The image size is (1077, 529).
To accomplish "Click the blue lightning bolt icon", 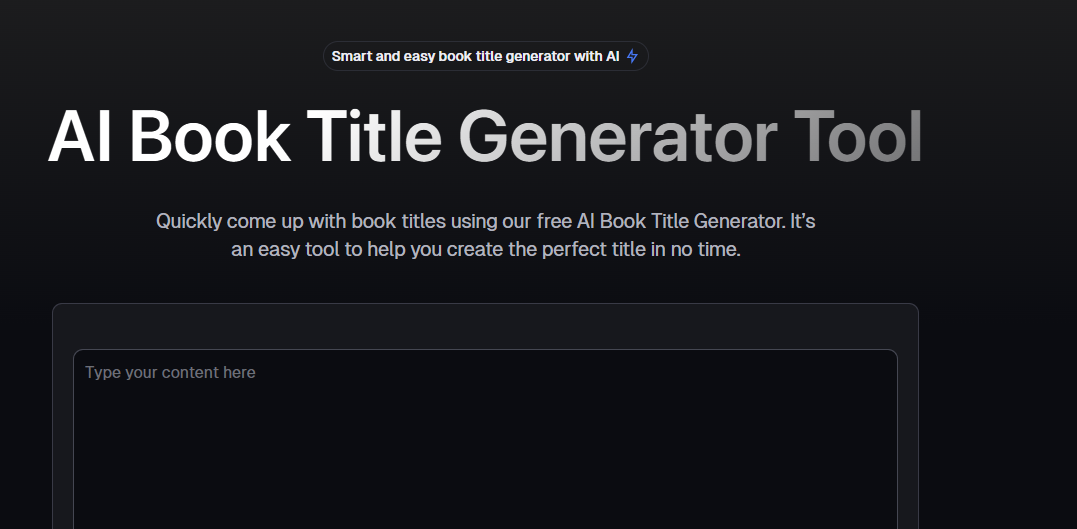I will click(632, 56).
